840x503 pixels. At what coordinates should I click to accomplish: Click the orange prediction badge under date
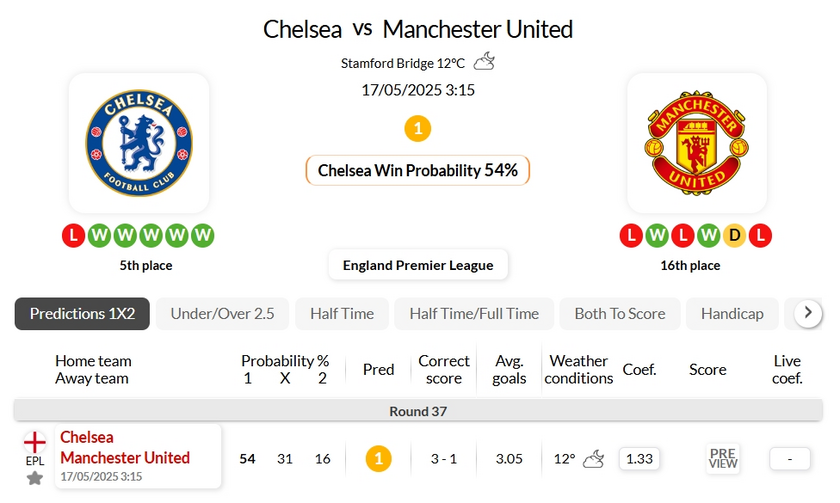tap(417, 129)
